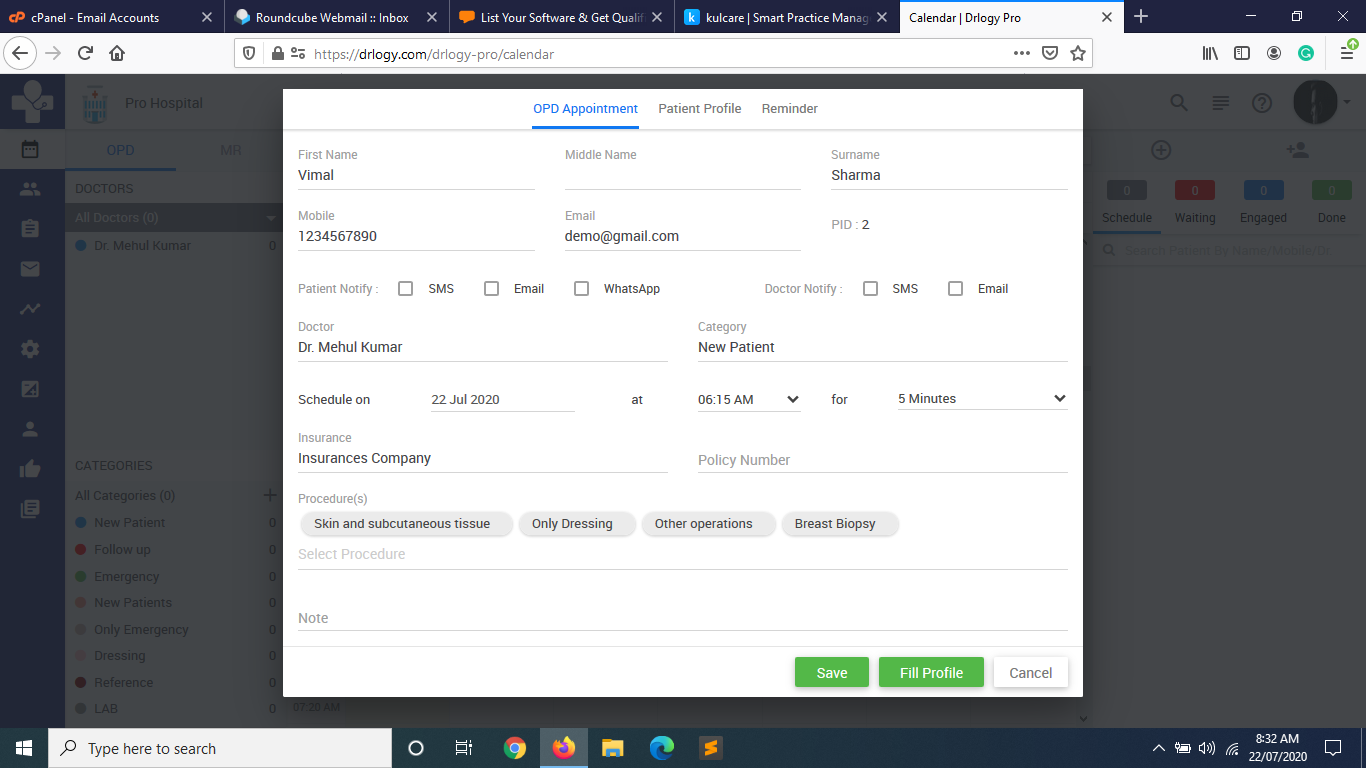The image size is (1366, 768).
Task: Open the 5 Minutes duration dropdown
Action: click(981, 398)
